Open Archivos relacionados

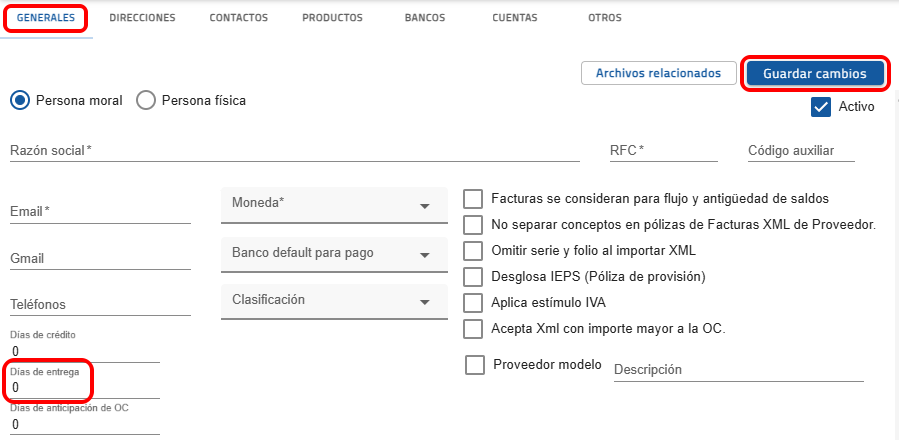[x=658, y=73]
